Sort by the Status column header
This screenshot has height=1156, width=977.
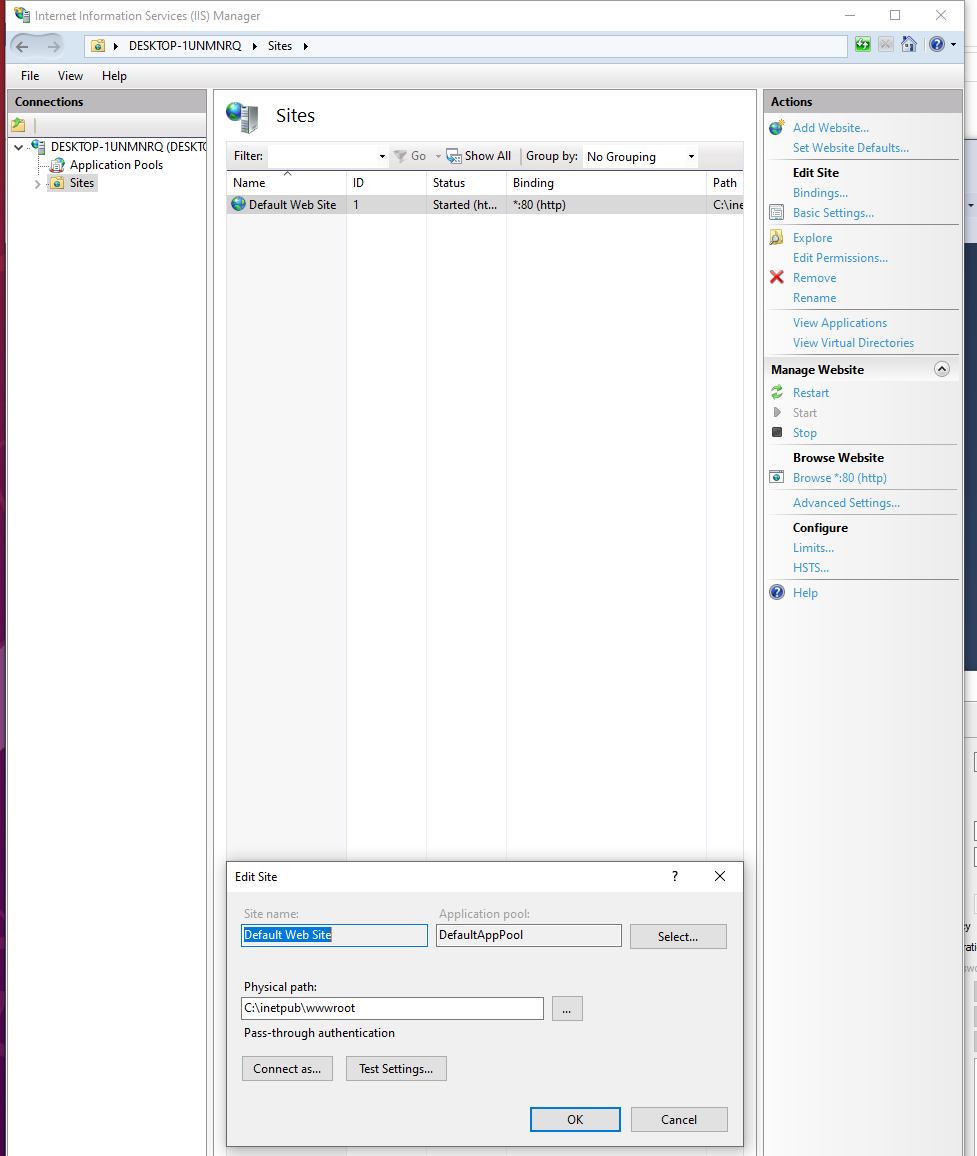click(466, 183)
